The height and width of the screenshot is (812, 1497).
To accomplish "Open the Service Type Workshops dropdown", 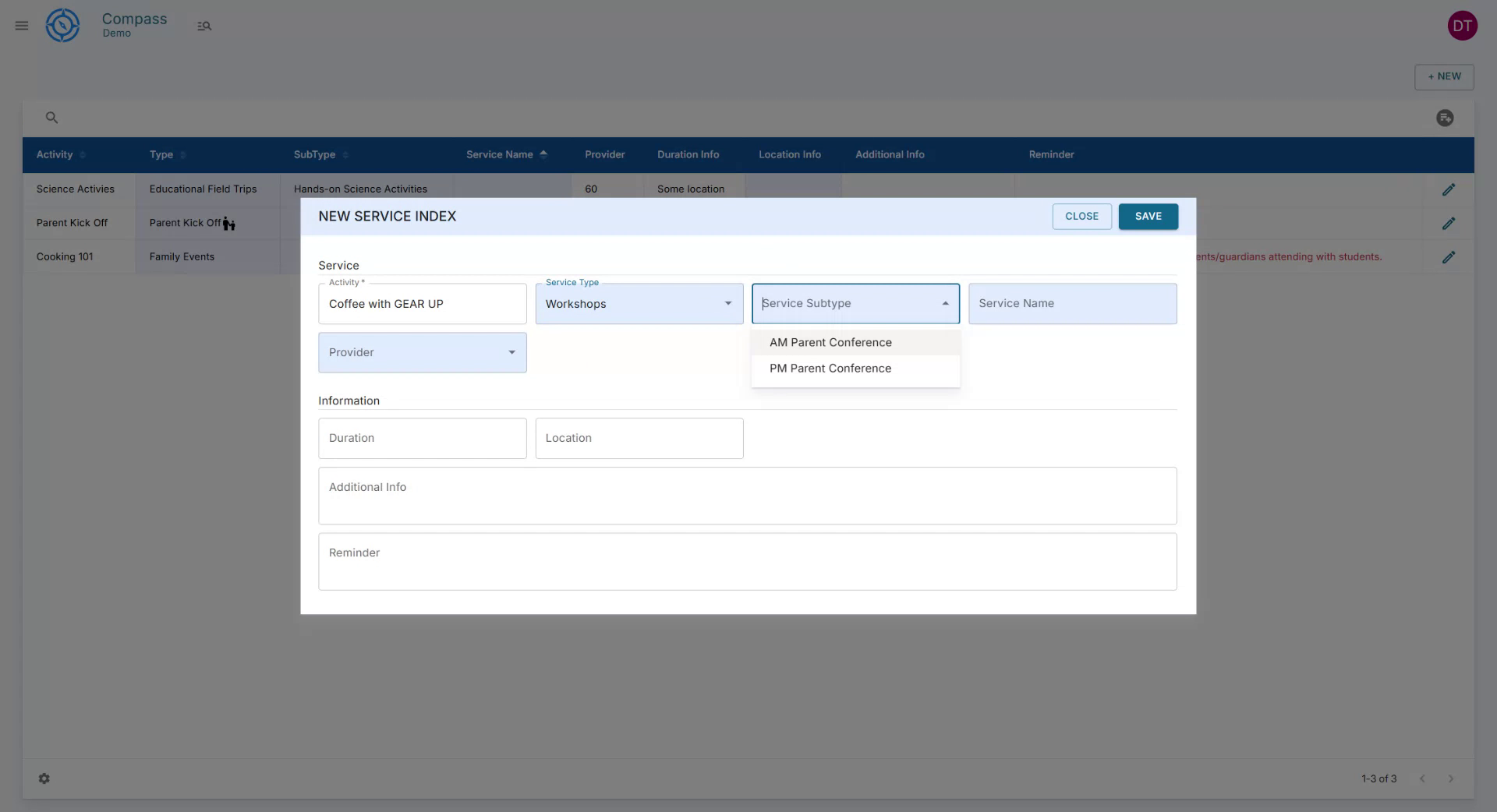I will pos(727,304).
